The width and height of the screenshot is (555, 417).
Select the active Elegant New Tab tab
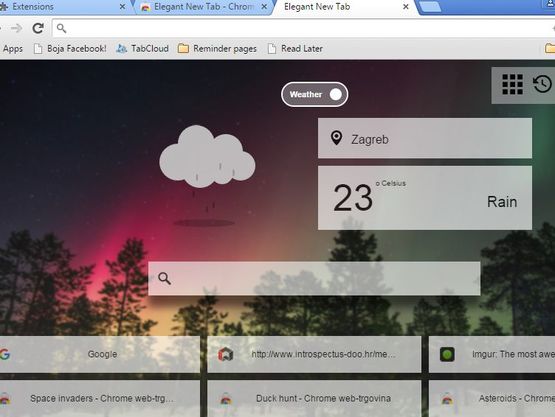pyautogui.click(x=345, y=7)
